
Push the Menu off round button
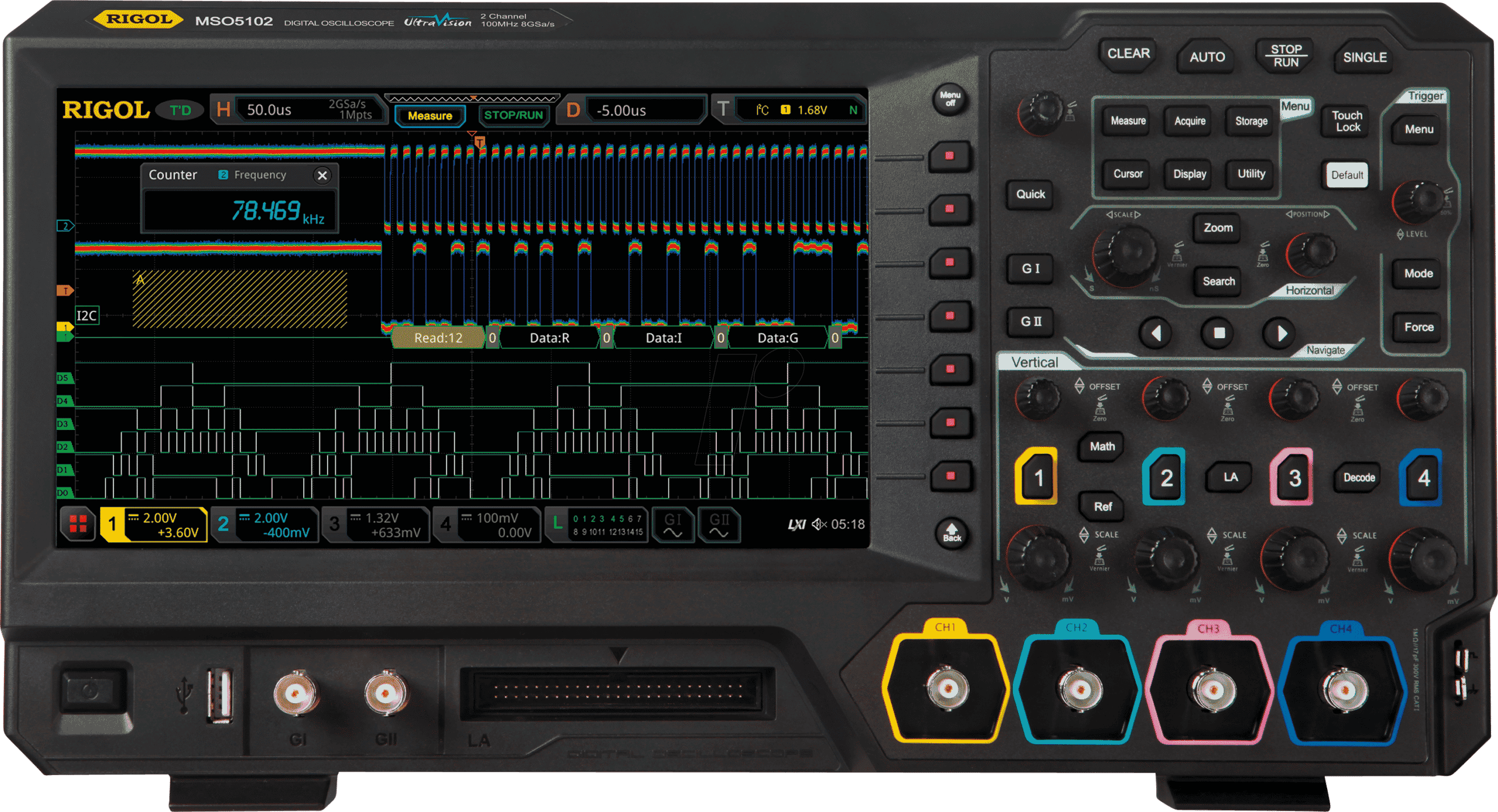tap(950, 98)
